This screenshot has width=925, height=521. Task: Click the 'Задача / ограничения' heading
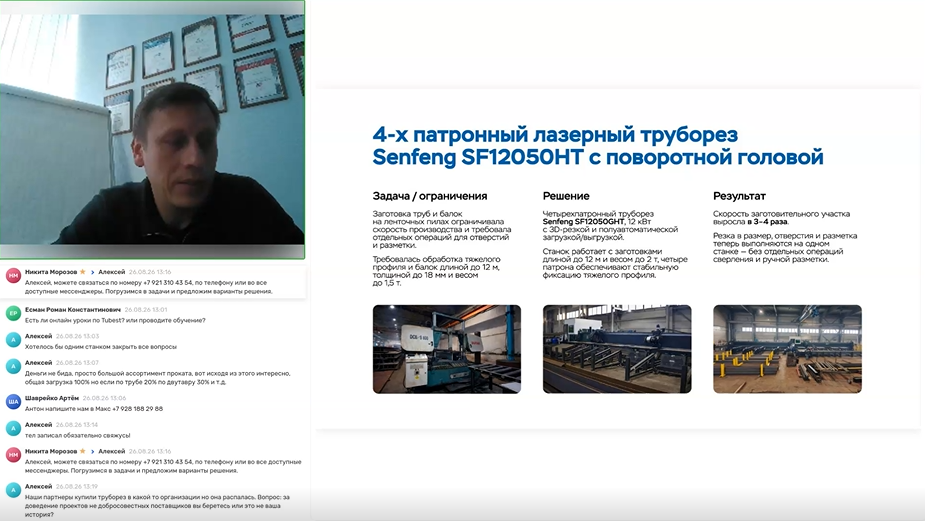click(x=429, y=196)
